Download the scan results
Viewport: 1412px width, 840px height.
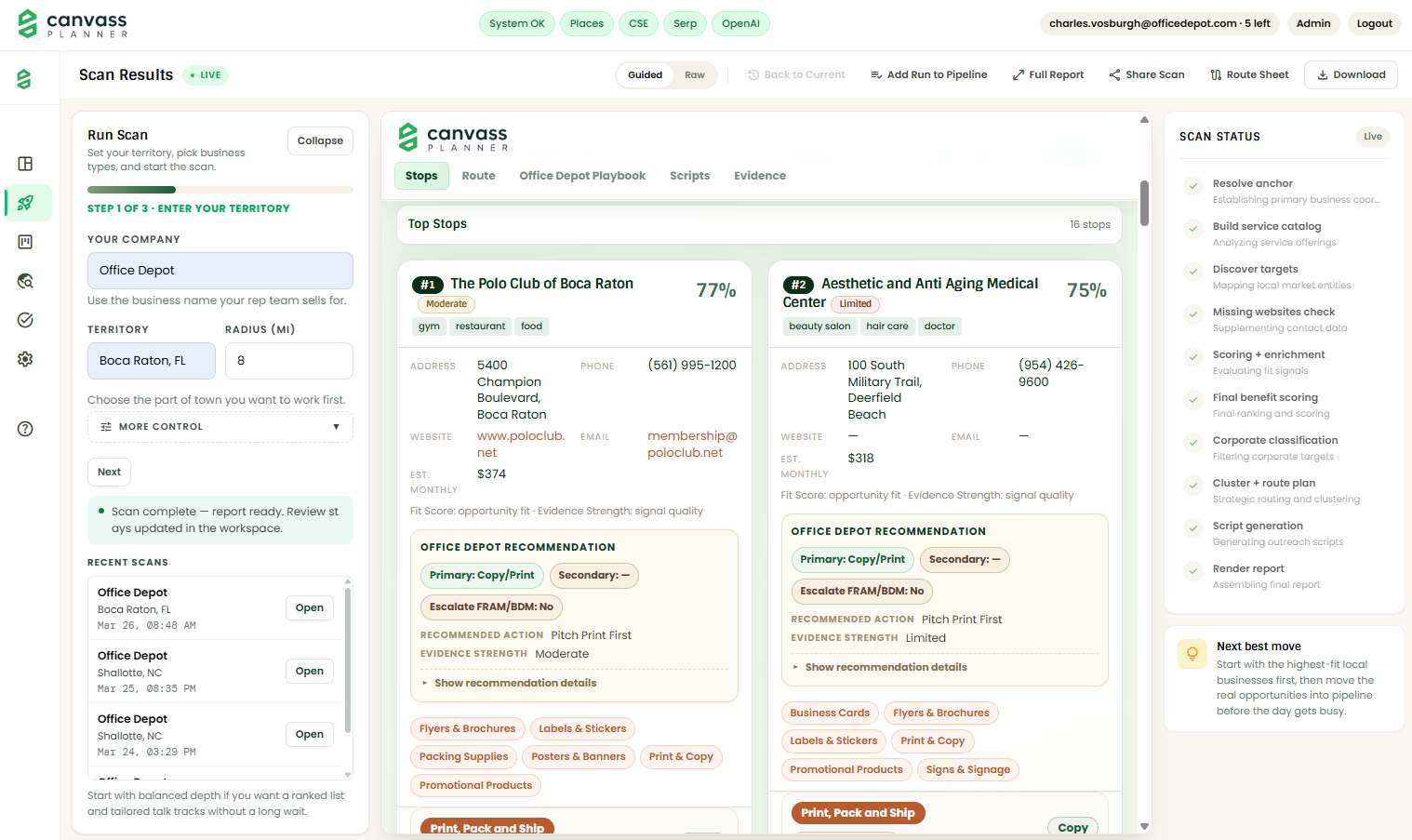(x=1351, y=74)
